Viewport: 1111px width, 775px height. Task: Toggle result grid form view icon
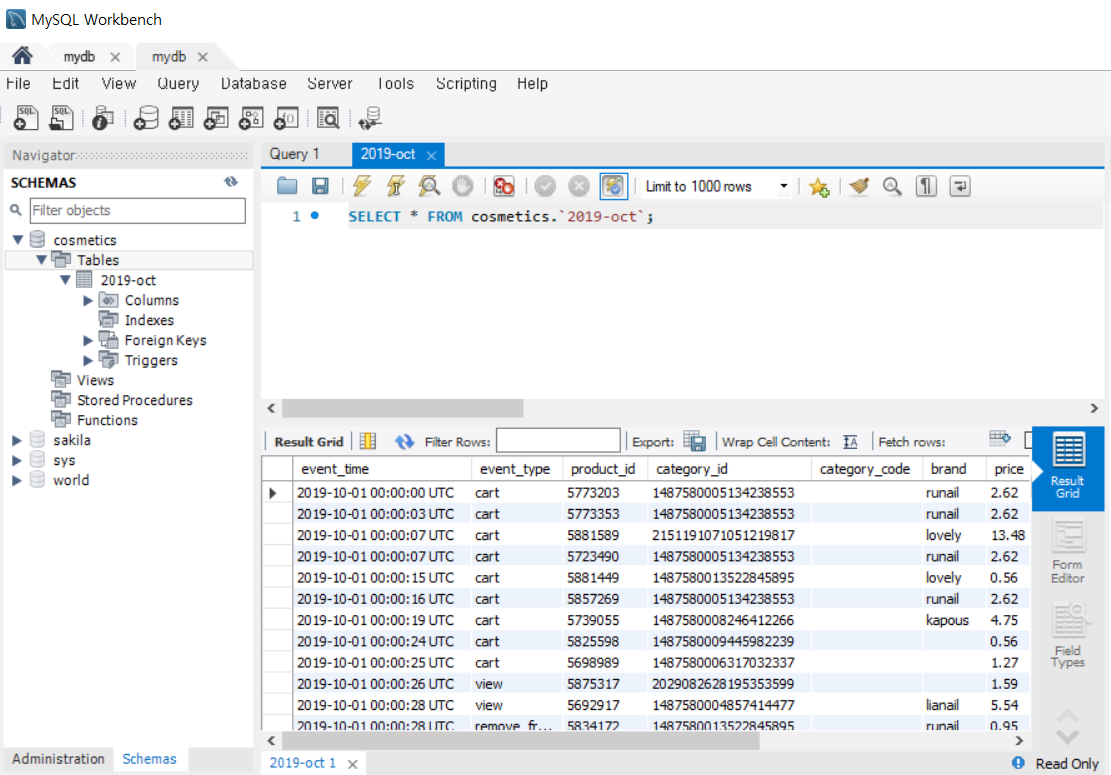[x=368, y=441]
